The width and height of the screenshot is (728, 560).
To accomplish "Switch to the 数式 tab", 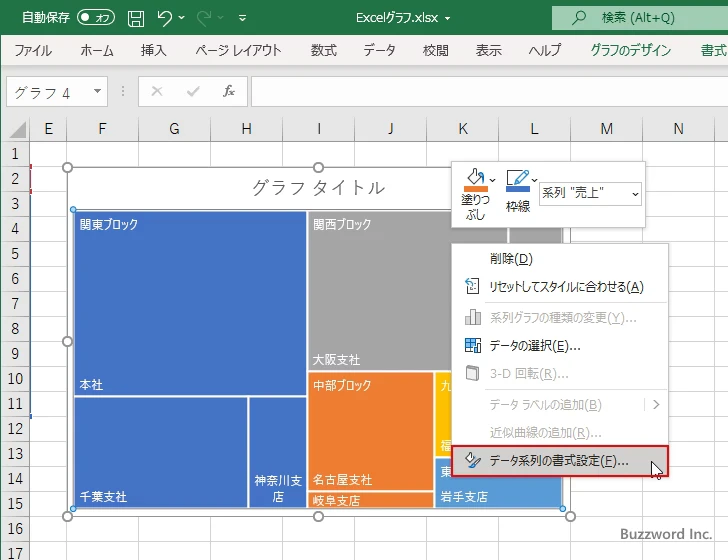I will pos(324,50).
